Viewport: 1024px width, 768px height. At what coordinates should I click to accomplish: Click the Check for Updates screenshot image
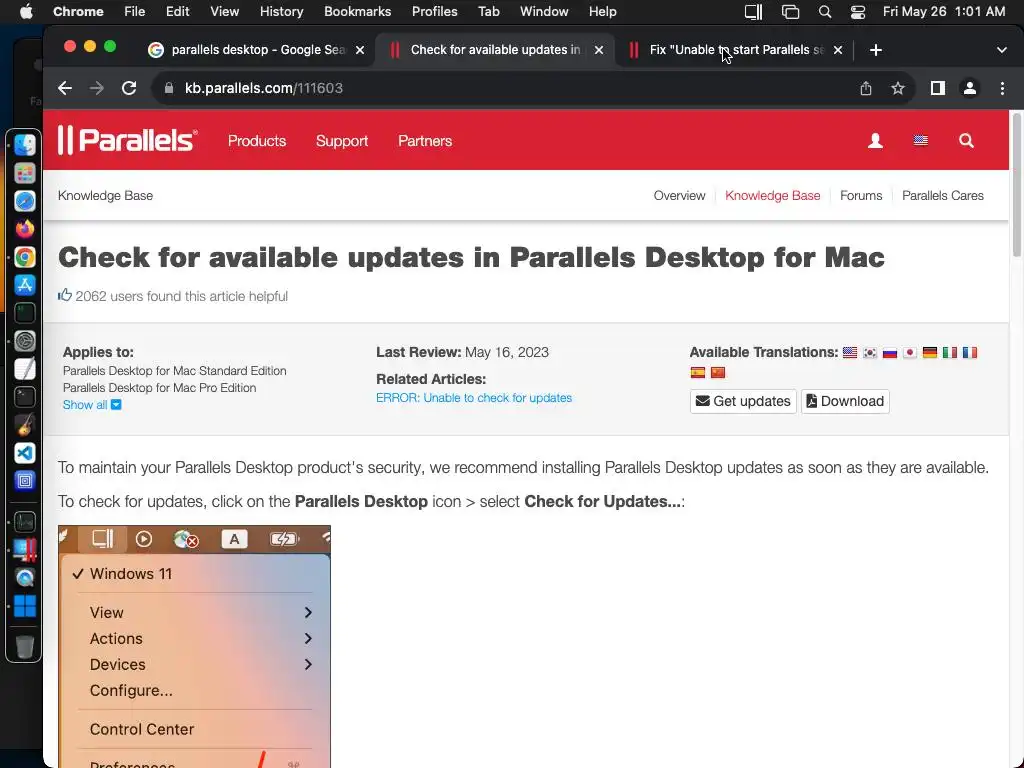(x=194, y=647)
